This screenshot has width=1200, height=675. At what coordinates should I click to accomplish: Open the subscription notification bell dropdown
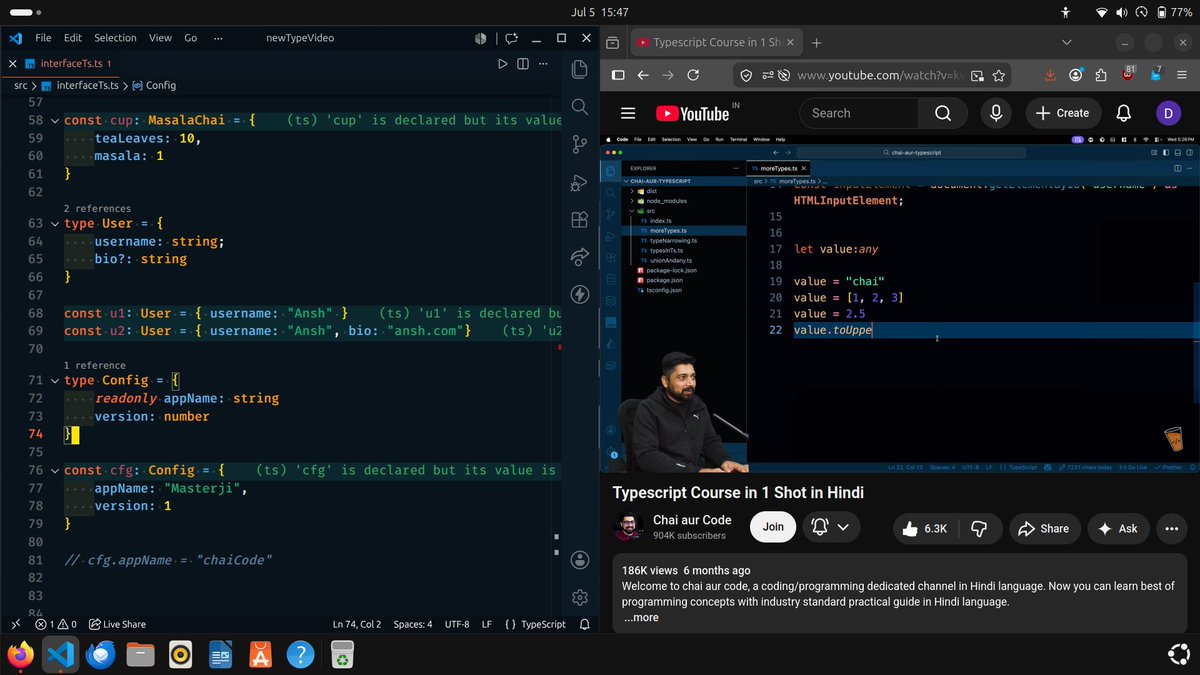[831, 527]
